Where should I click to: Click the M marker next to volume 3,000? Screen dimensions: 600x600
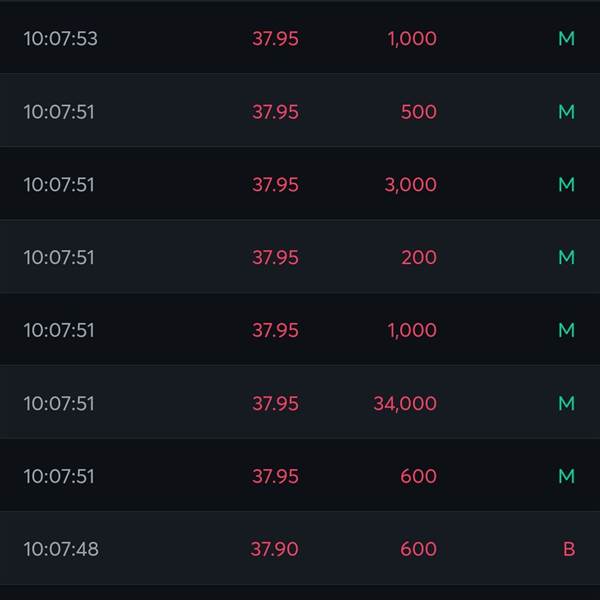(x=566, y=184)
